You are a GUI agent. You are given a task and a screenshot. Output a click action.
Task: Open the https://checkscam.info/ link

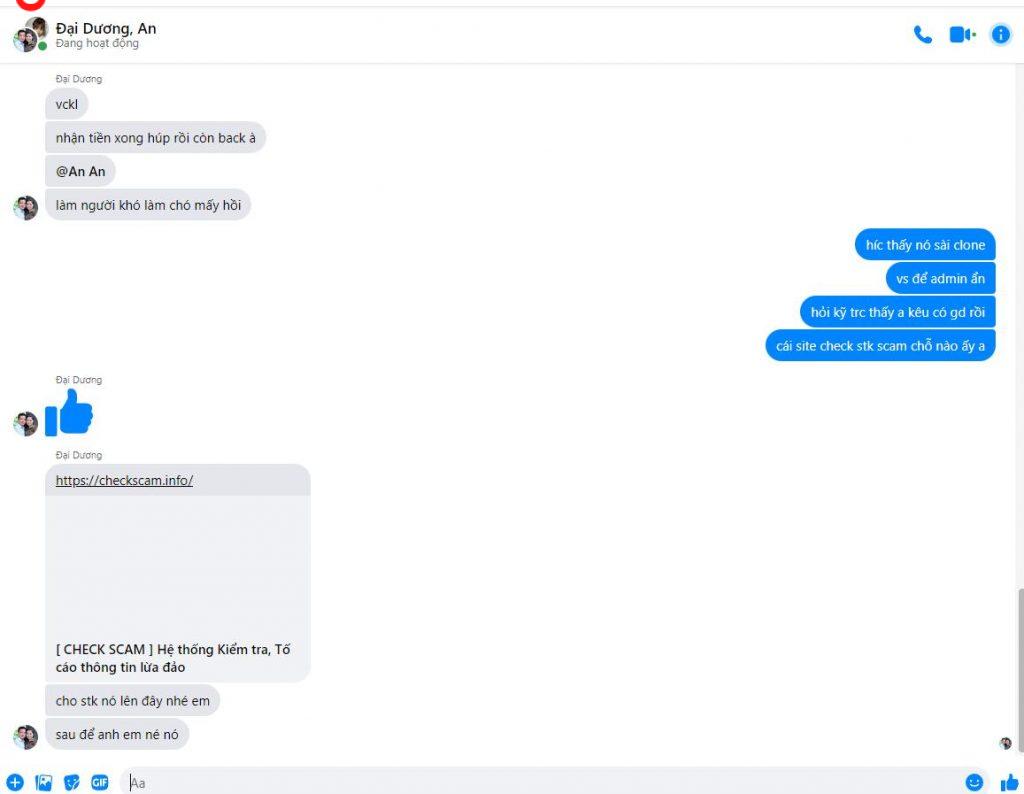pos(124,481)
